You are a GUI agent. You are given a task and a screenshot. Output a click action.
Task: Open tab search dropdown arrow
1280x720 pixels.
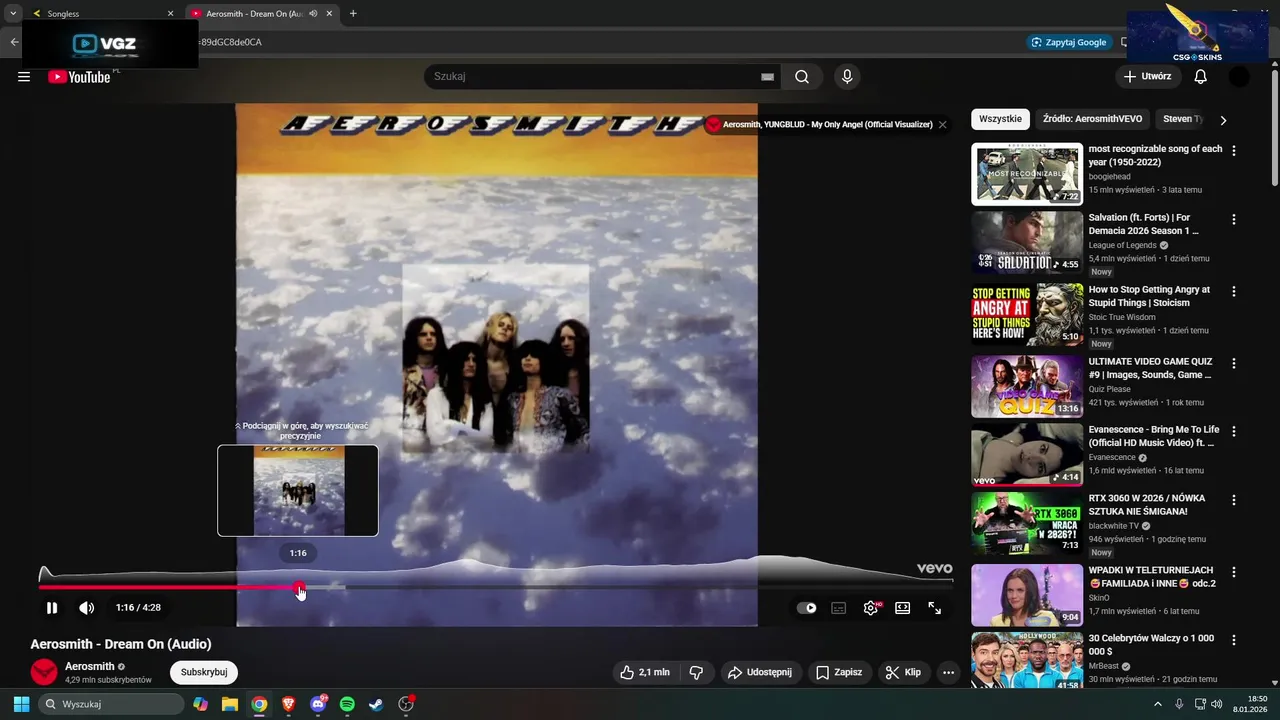pos(13,14)
